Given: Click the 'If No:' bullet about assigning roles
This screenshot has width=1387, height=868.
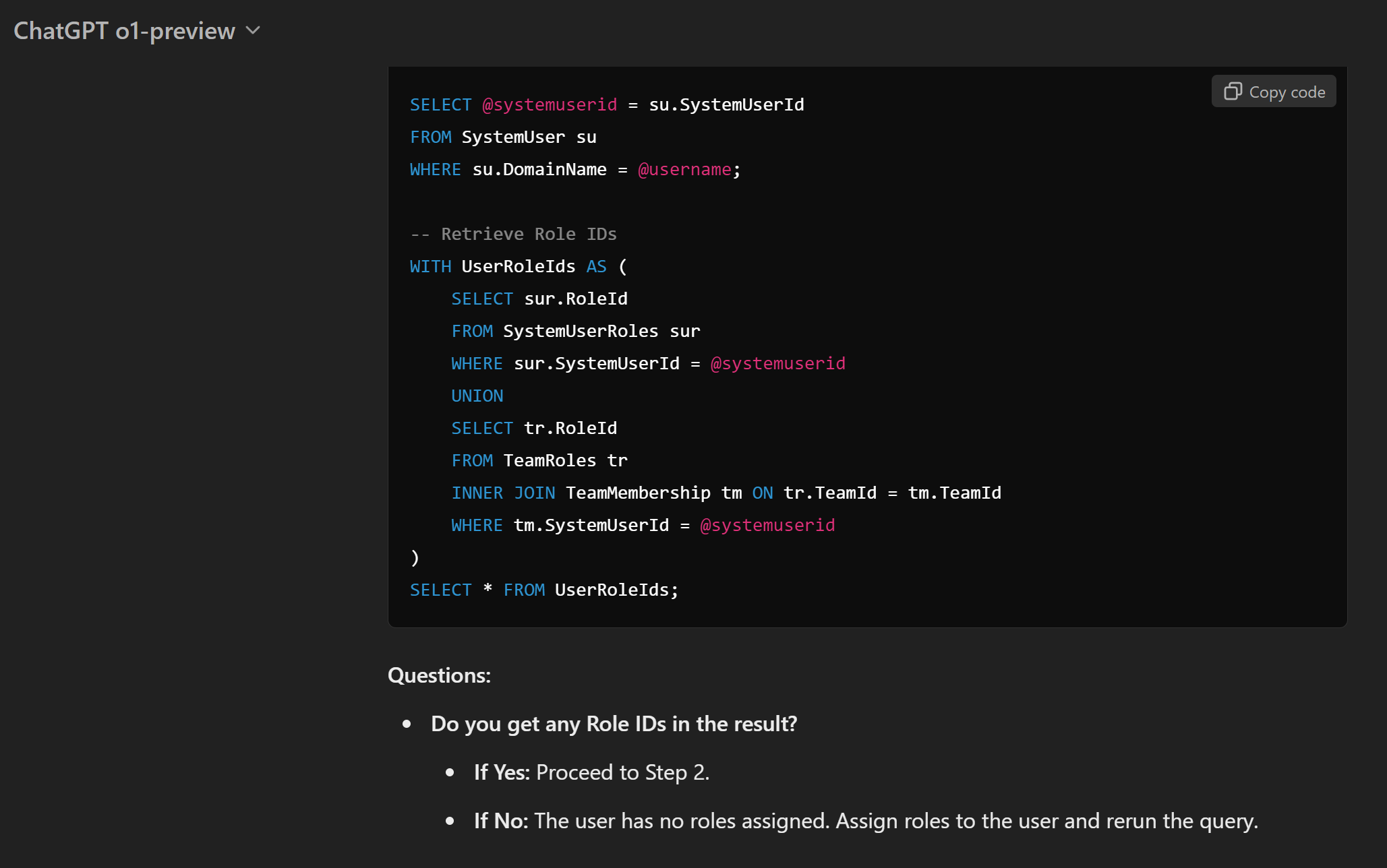Looking at the screenshot, I should [866, 821].
